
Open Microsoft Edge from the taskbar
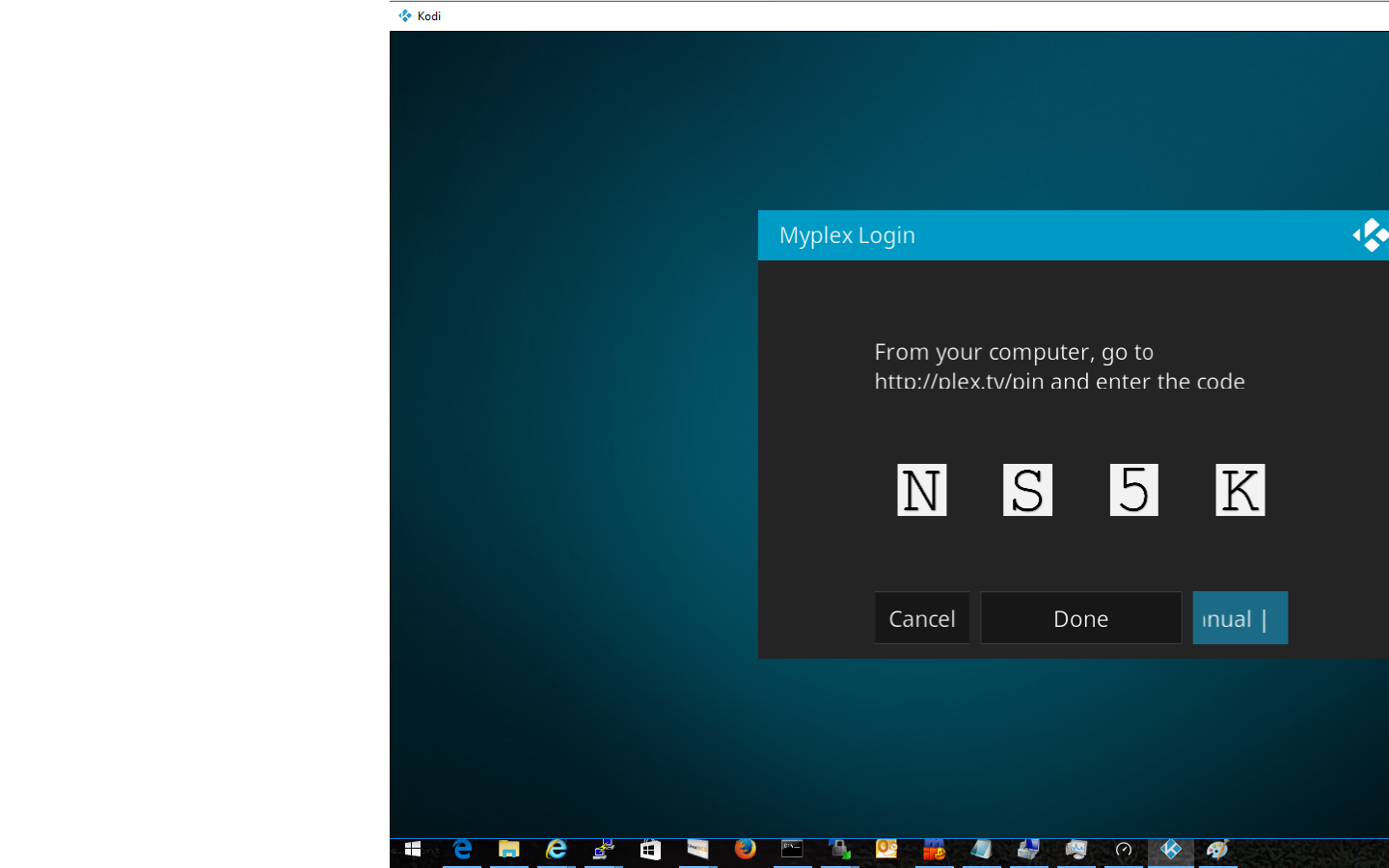click(462, 850)
